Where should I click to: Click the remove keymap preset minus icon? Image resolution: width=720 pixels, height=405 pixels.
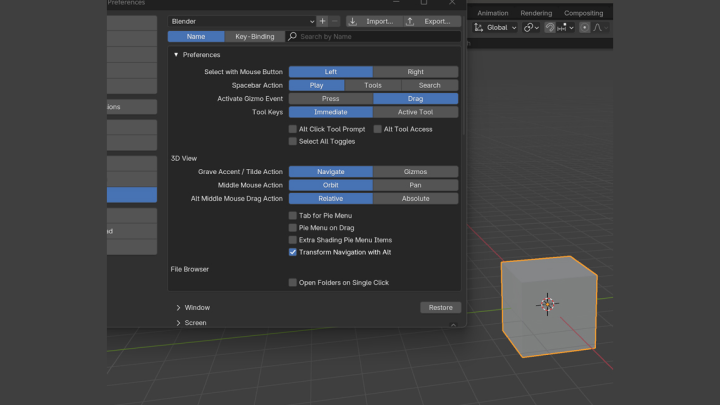pyautogui.click(x=334, y=21)
